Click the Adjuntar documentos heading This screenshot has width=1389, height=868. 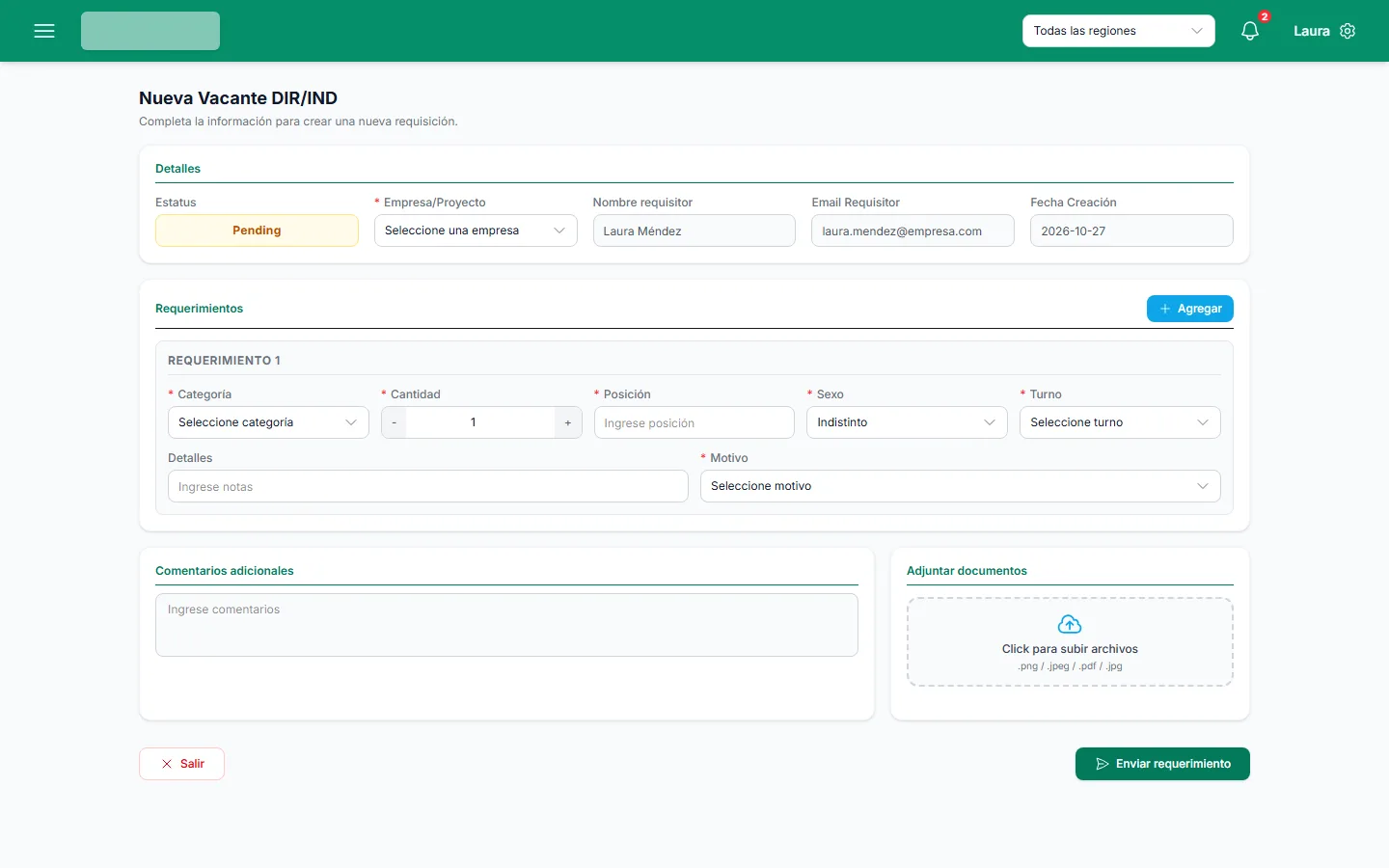click(x=967, y=571)
